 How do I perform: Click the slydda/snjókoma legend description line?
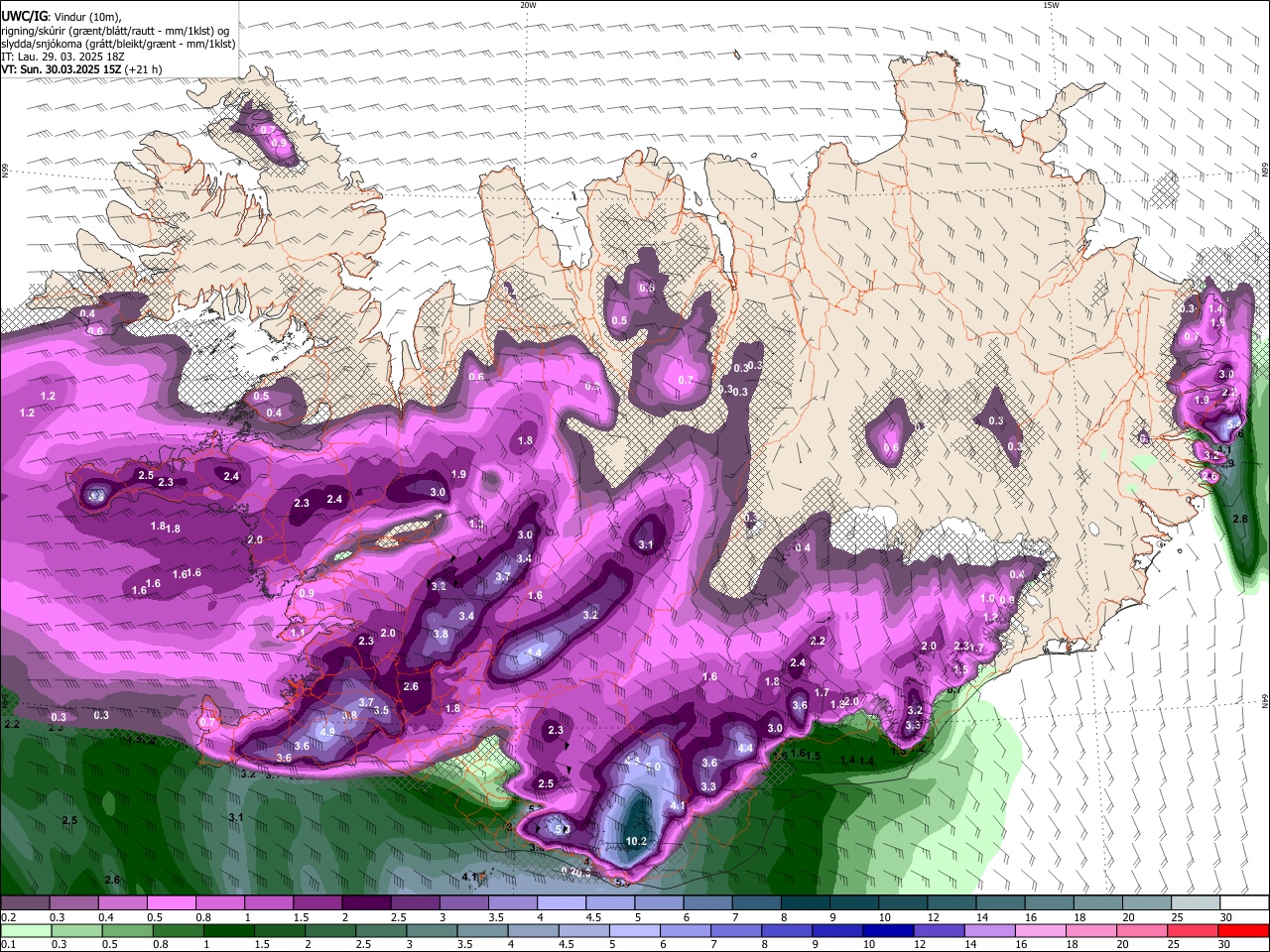[x=118, y=44]
